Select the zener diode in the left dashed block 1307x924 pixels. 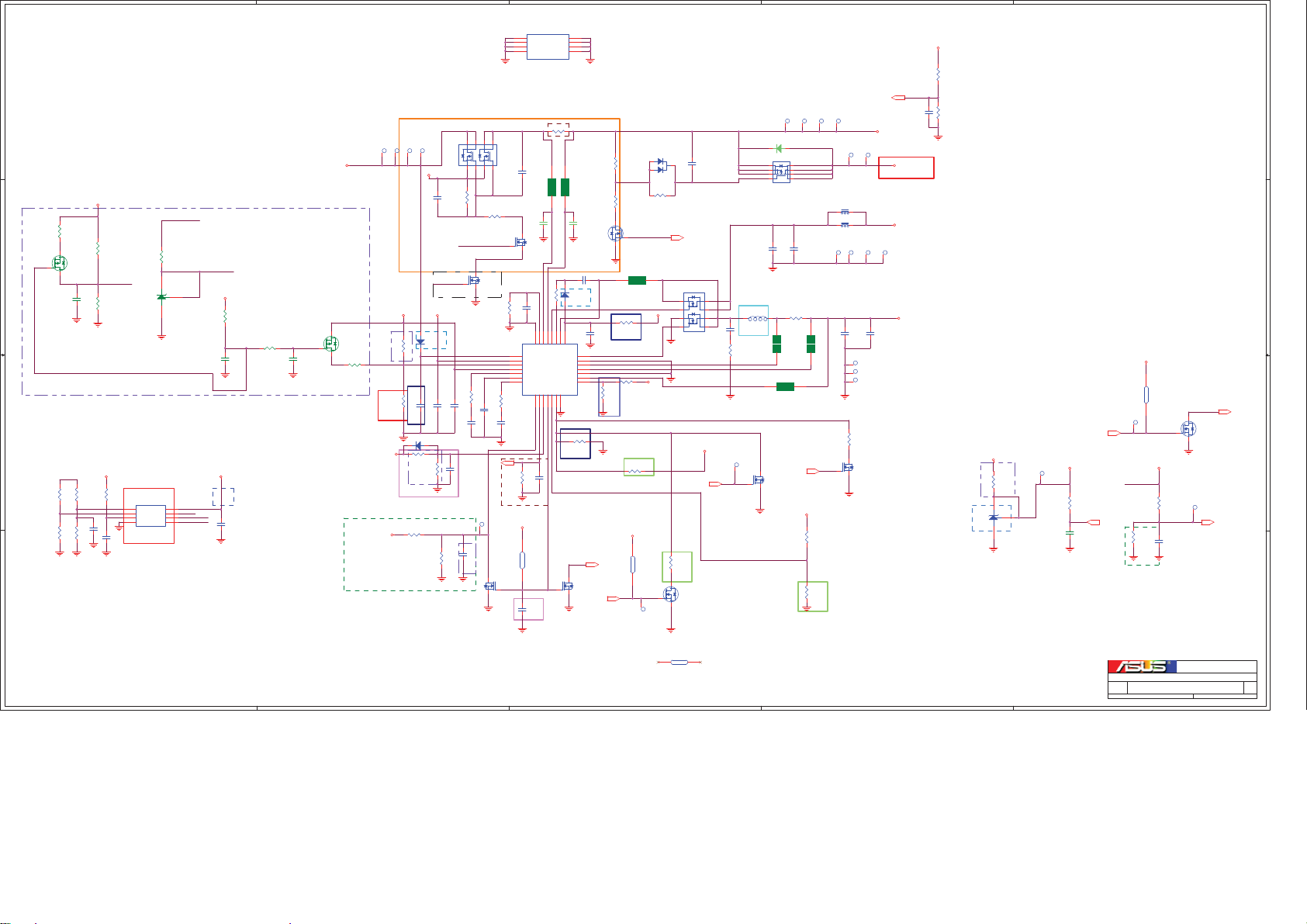(161, 297)
